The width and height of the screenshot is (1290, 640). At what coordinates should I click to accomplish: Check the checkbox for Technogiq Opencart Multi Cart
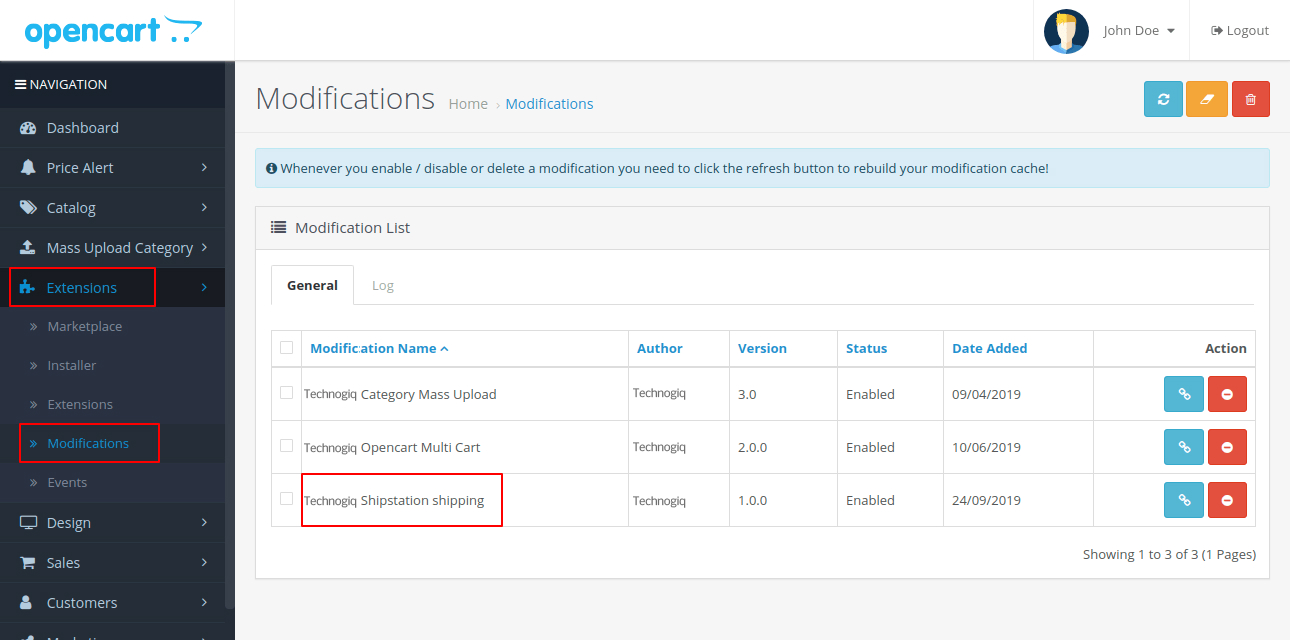click(286, 447)
